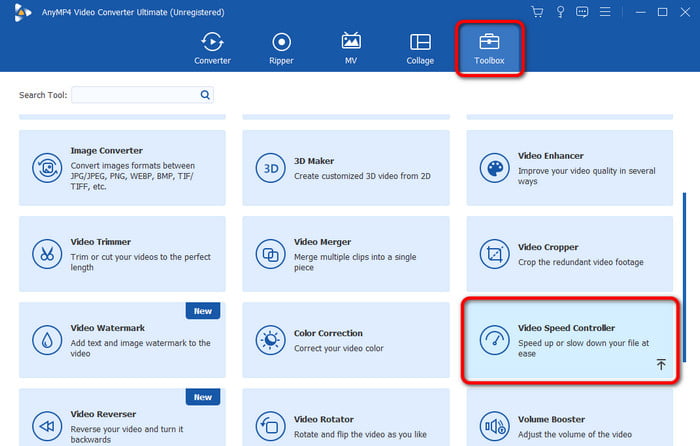Open the feedback chat icon
This screenshot has height=446, width=700.
(x=582, y=12)
